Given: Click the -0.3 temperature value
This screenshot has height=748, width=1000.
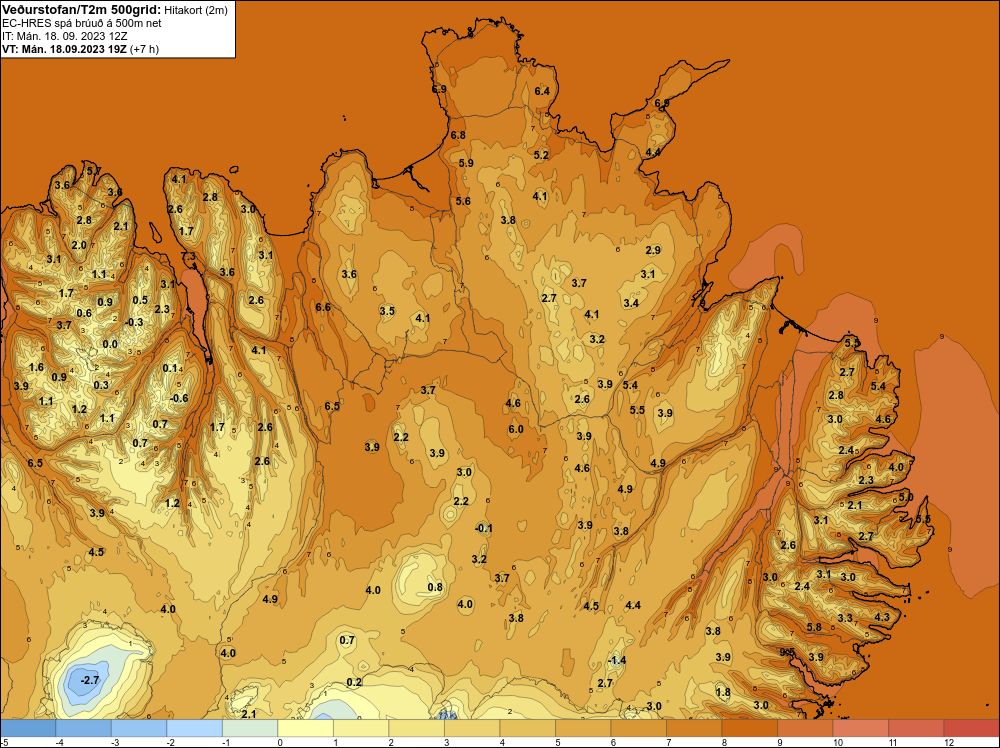Looking at the screenshot, I should (135, 322).
